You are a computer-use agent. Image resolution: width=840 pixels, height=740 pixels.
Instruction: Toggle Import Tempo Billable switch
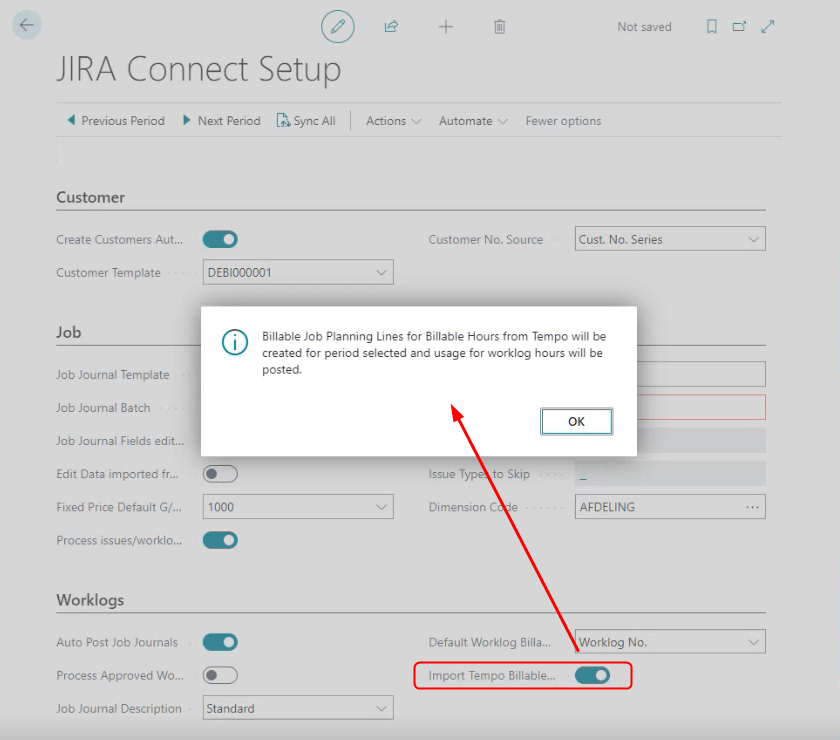pos(592,675)
